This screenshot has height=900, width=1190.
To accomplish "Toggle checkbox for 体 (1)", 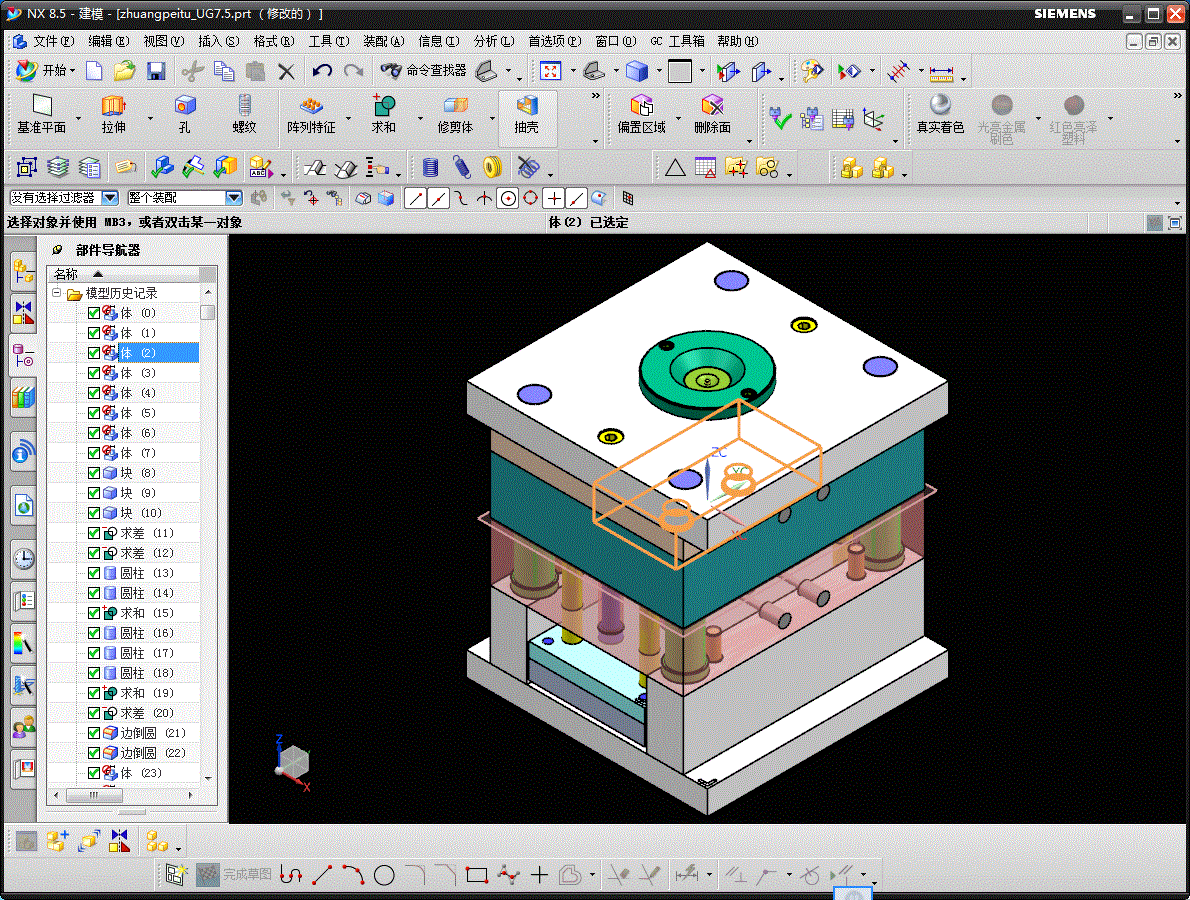I will [x=94, y=333].
